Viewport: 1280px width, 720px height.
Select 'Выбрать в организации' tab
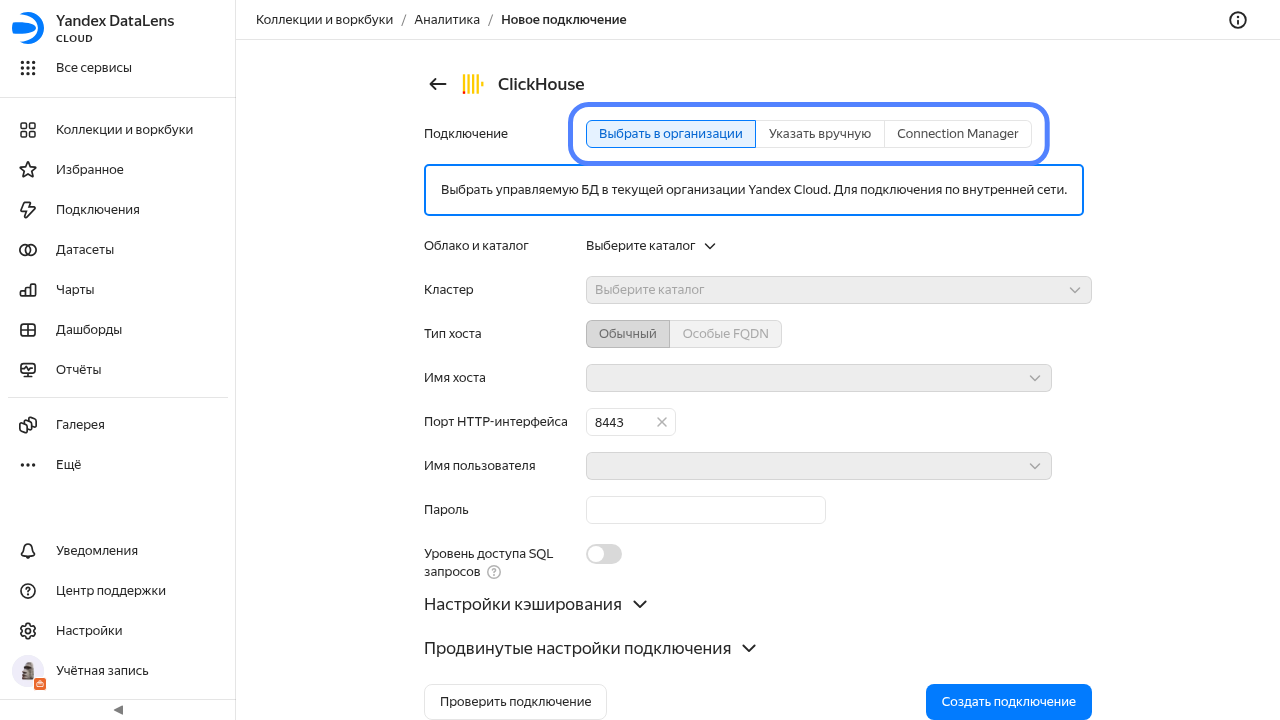(x=671, y=134)
